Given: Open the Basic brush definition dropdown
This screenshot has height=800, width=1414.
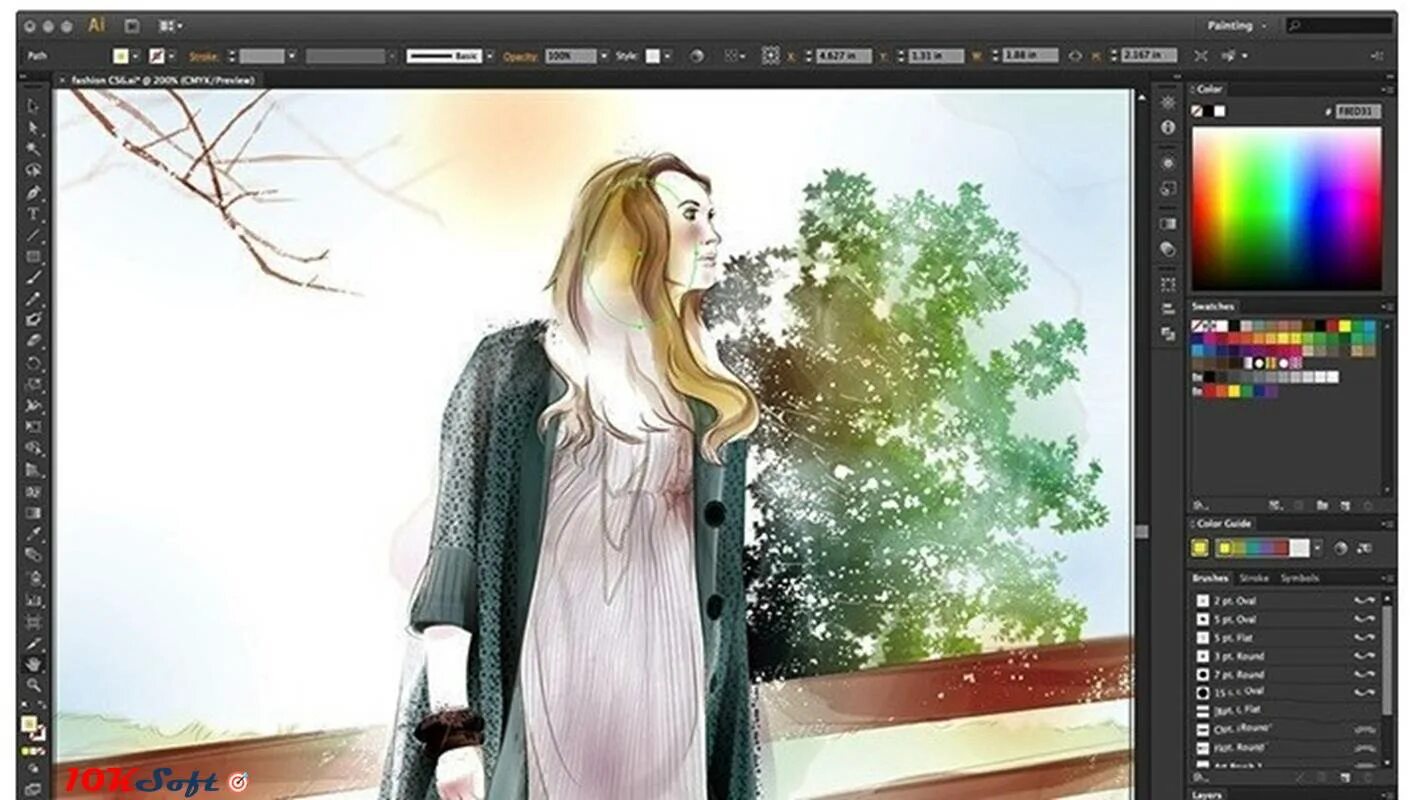Looking at the screenshot, I should (x=489, y=56).
